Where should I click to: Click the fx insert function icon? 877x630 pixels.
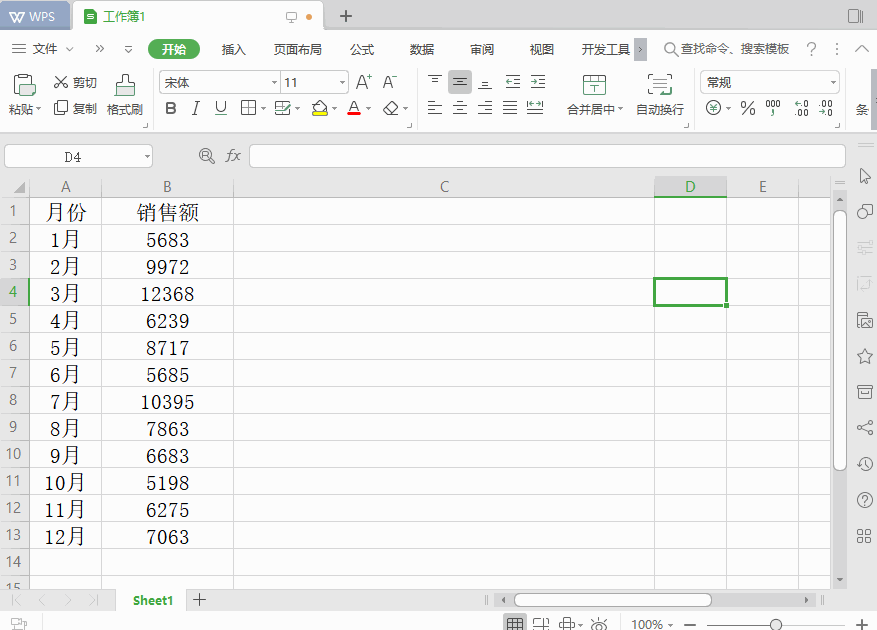(233, 156)
